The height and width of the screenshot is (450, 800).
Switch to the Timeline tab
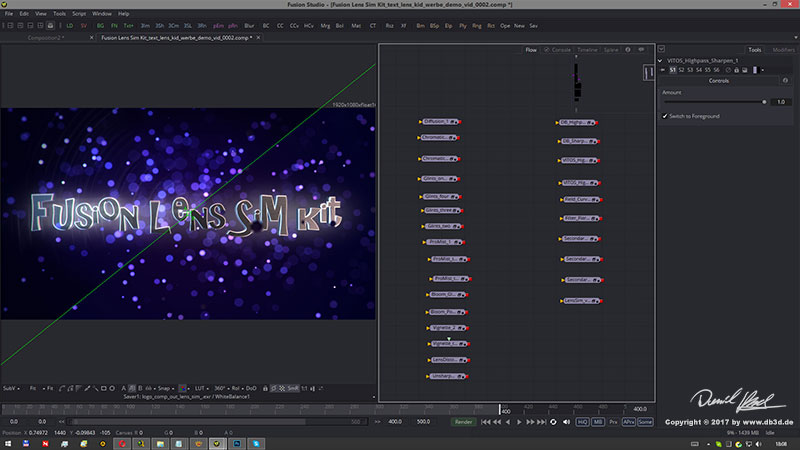click(587, 50)
